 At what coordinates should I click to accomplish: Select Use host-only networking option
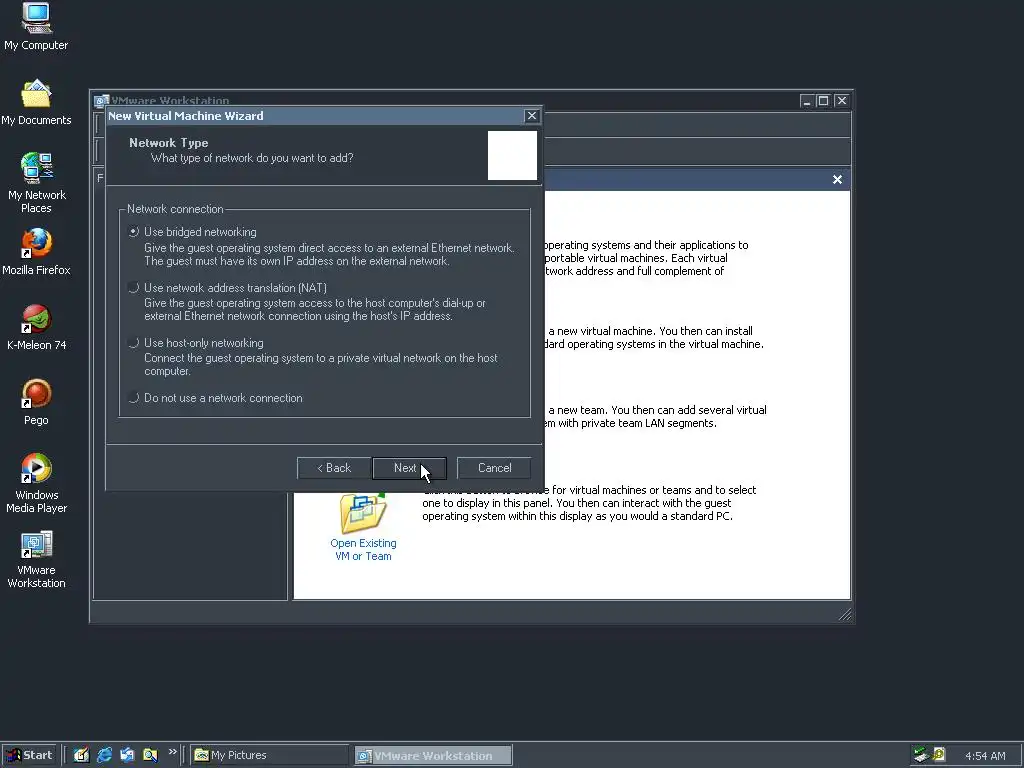[x=134, y=343]
